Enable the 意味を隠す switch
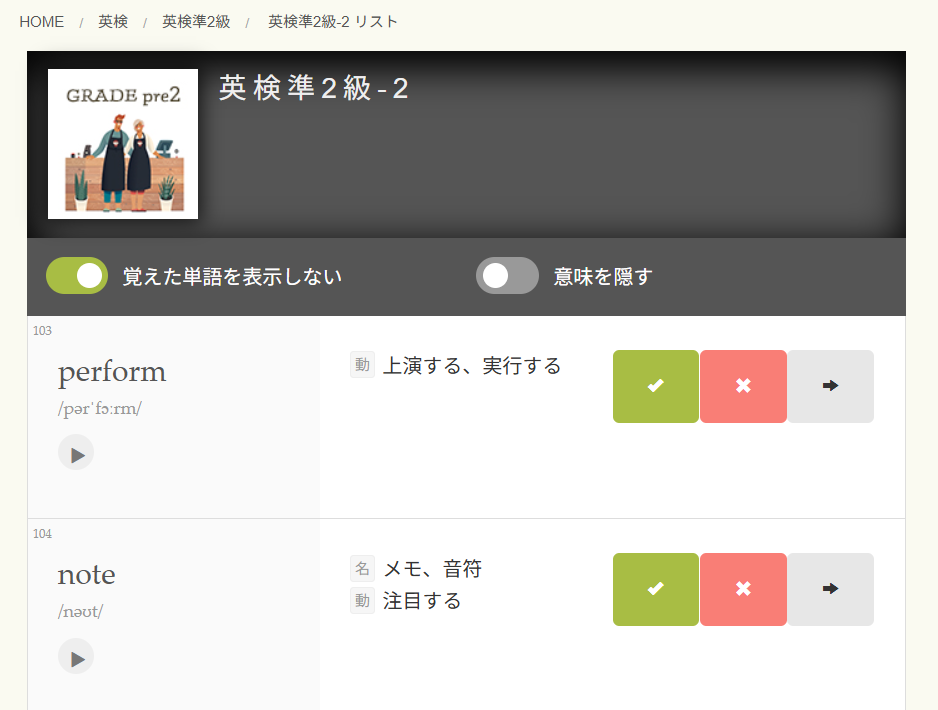Image resolution: width=938 pixels, height=710 pixels. point(507,276)
